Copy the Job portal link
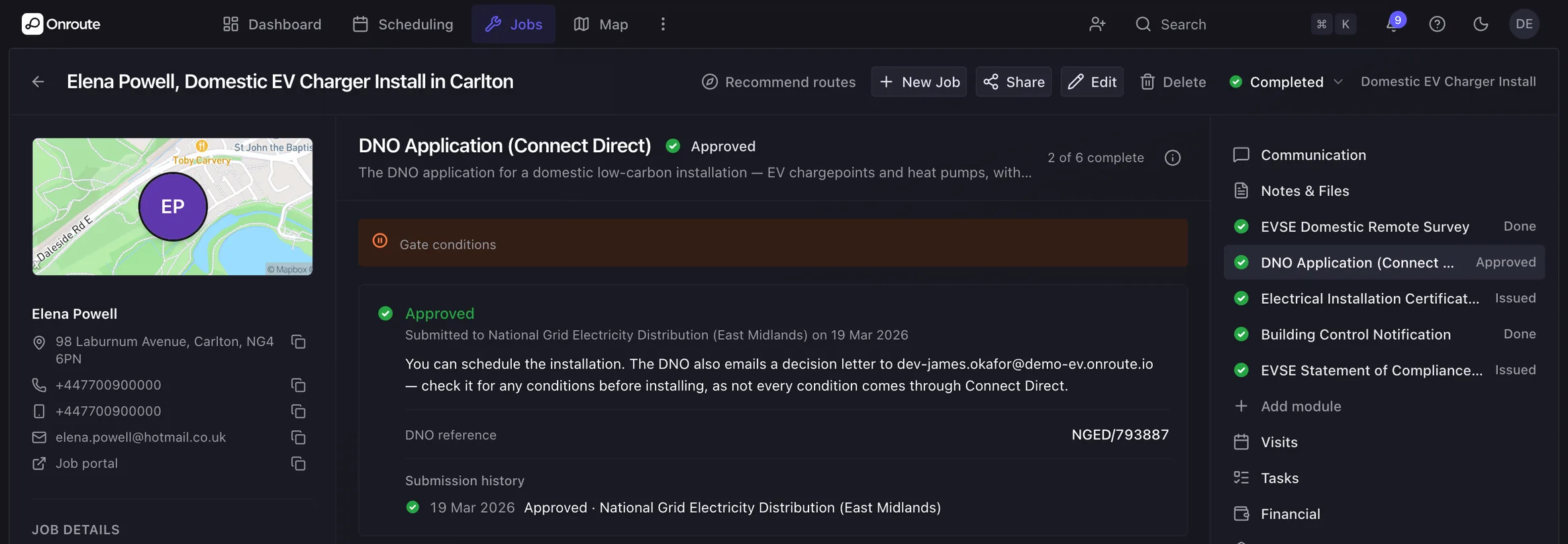This screenshot has height=544, width=1568. click(x=299, y=464)
